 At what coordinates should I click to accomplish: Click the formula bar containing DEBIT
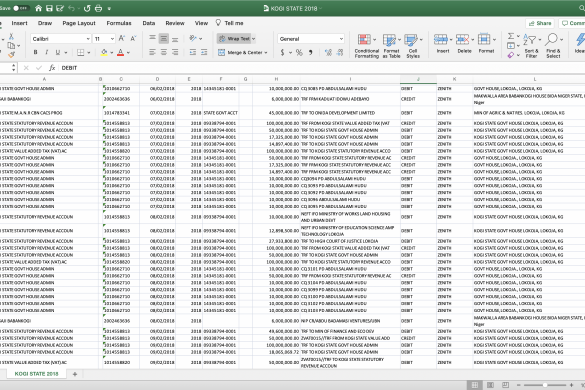tap(321, 68)
